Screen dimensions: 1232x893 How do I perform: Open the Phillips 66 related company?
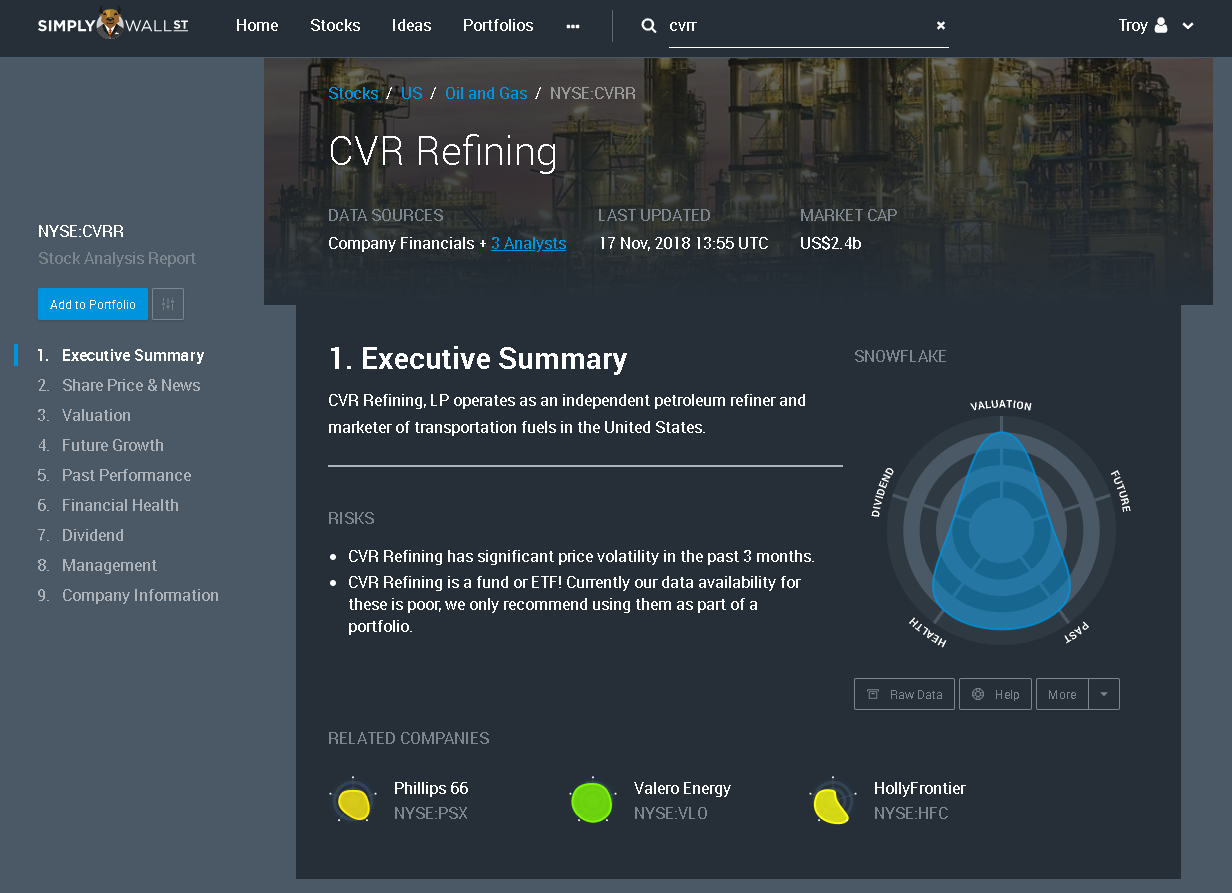click(x=431, y=788)
